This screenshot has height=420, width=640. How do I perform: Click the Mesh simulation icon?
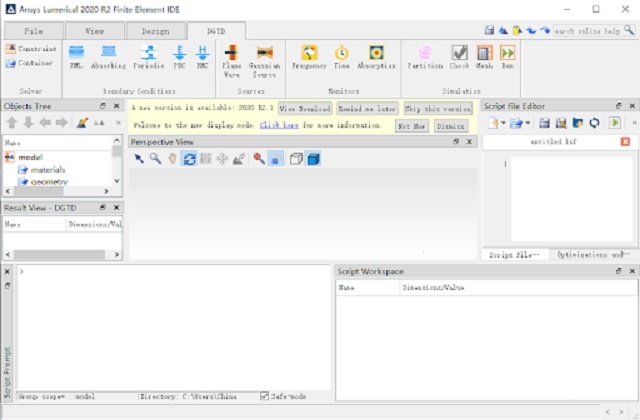pyautogui.click(x=484, y=56)
